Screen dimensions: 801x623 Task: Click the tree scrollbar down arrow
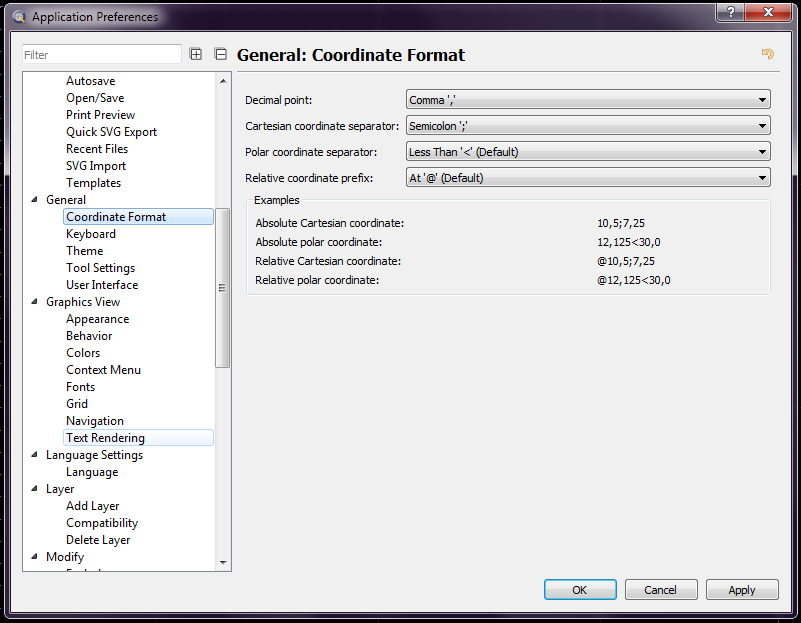(x=223, y=563)
